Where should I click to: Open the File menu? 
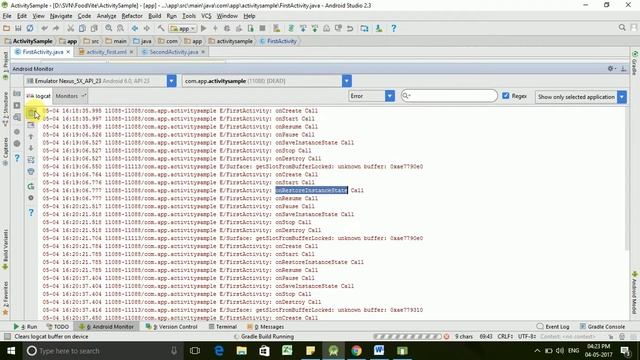pyautogui.click(x=7, y=16)
